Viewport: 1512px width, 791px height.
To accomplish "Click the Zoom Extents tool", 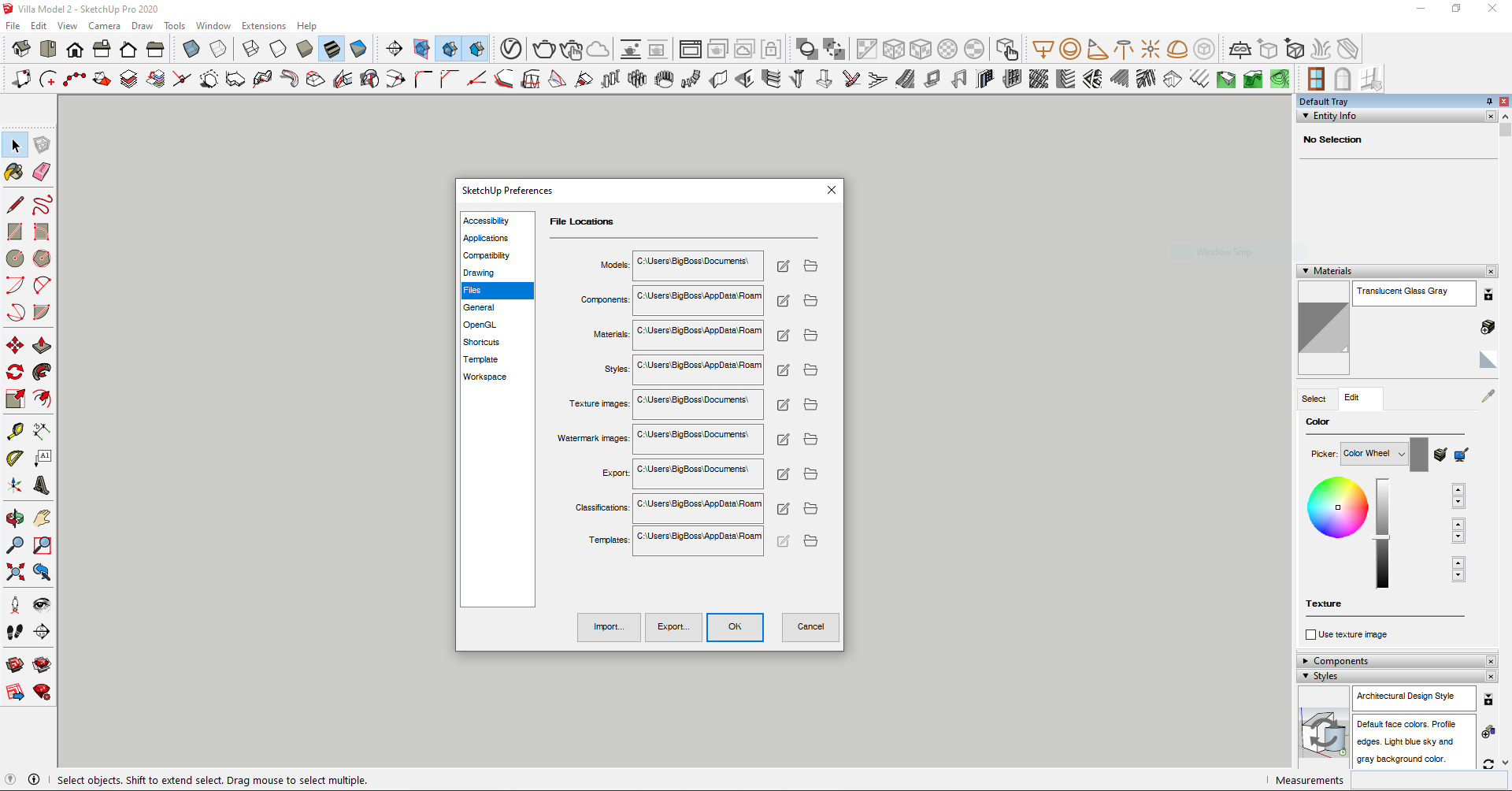I will coord(15,572).
